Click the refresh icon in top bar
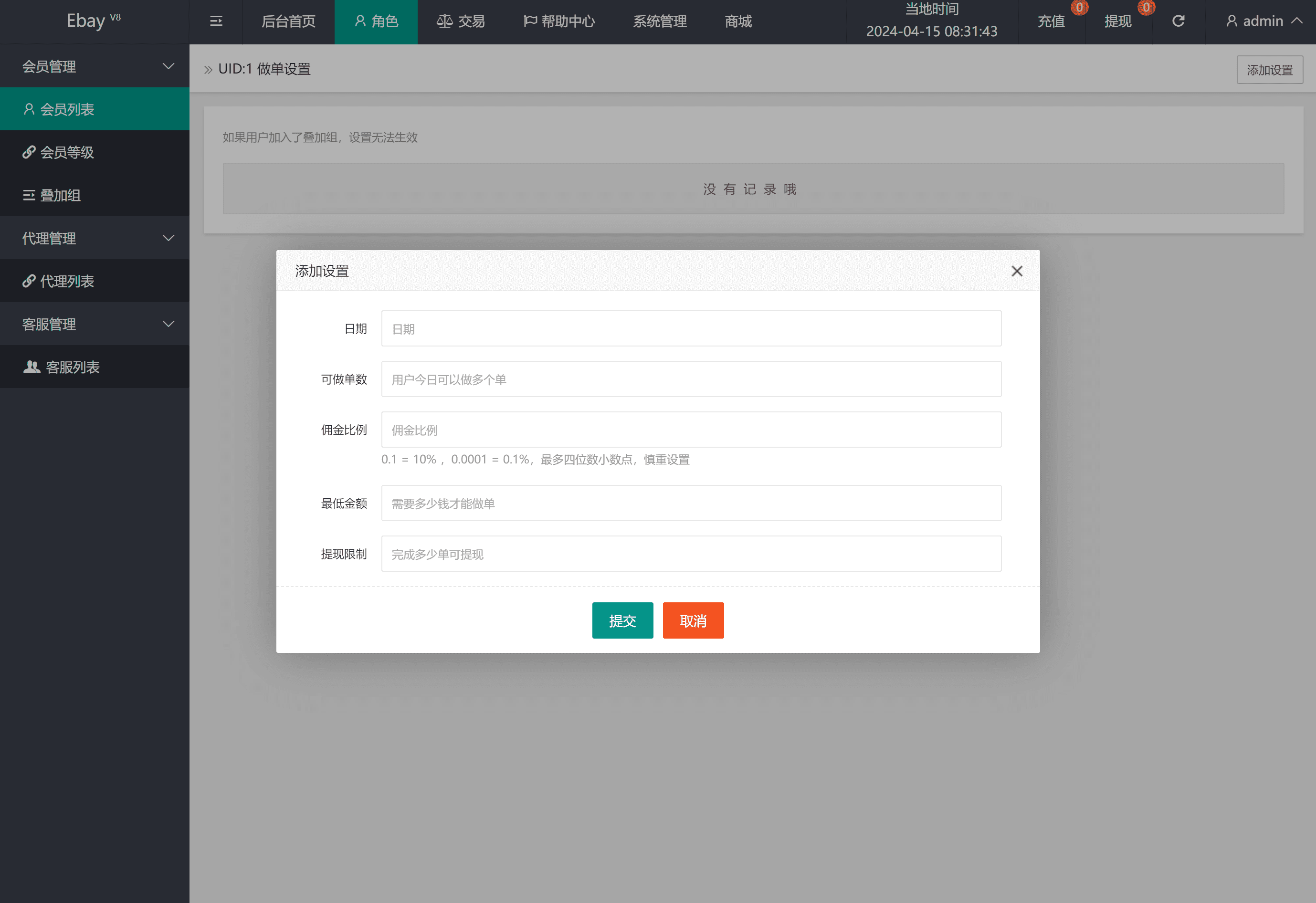This screenshot has height=903, width=1316. point(1179,21)
